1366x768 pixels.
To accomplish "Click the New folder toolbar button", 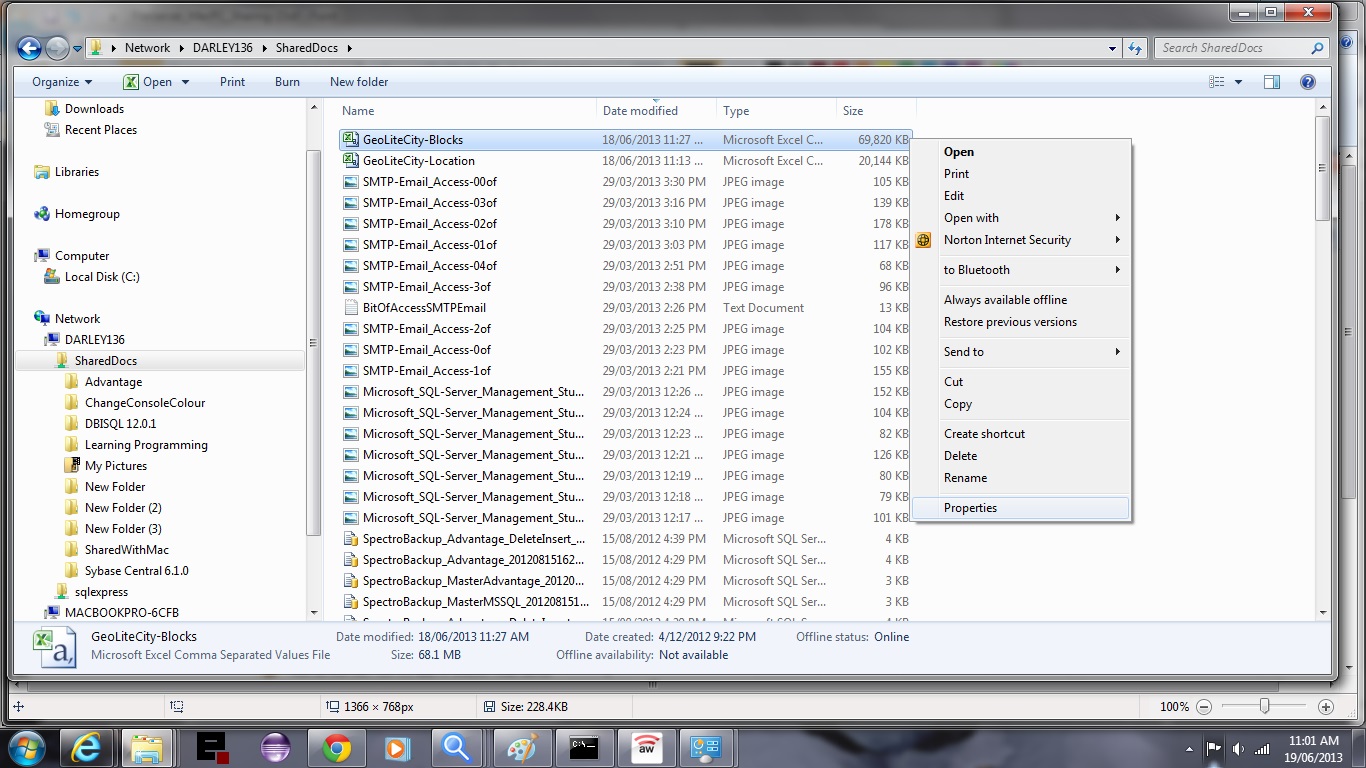I will (359, 82).
